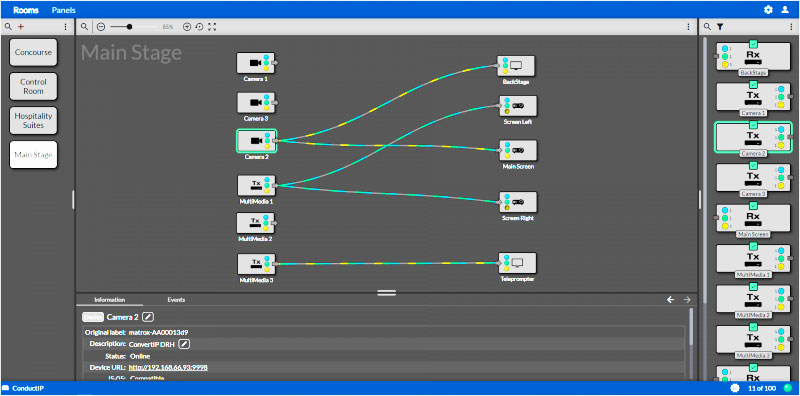Click the '11 of 100' device count
Viewport: 800px width, 396px height.
(762, 388)
